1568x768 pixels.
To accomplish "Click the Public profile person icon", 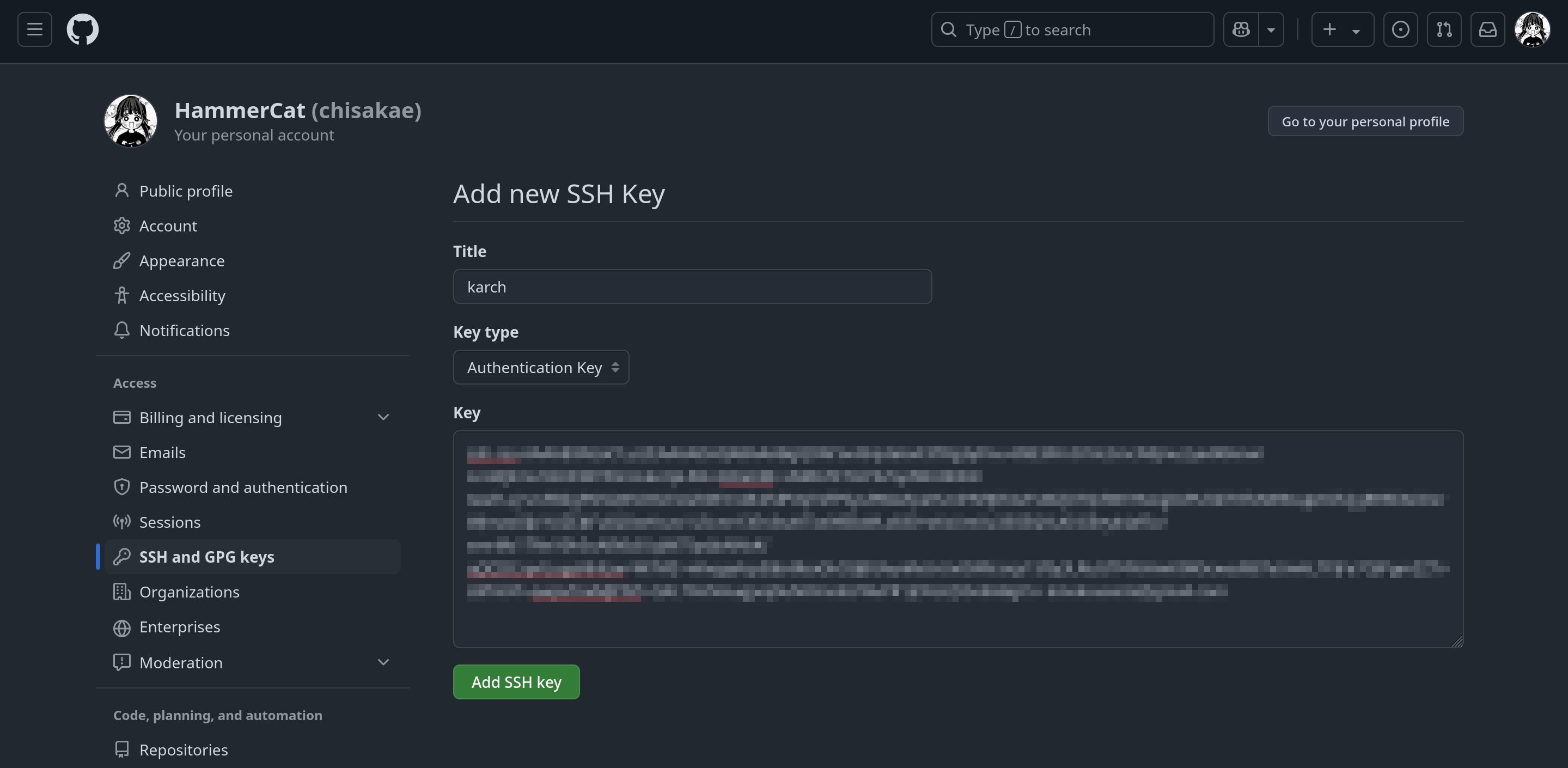I will (122, 191).
